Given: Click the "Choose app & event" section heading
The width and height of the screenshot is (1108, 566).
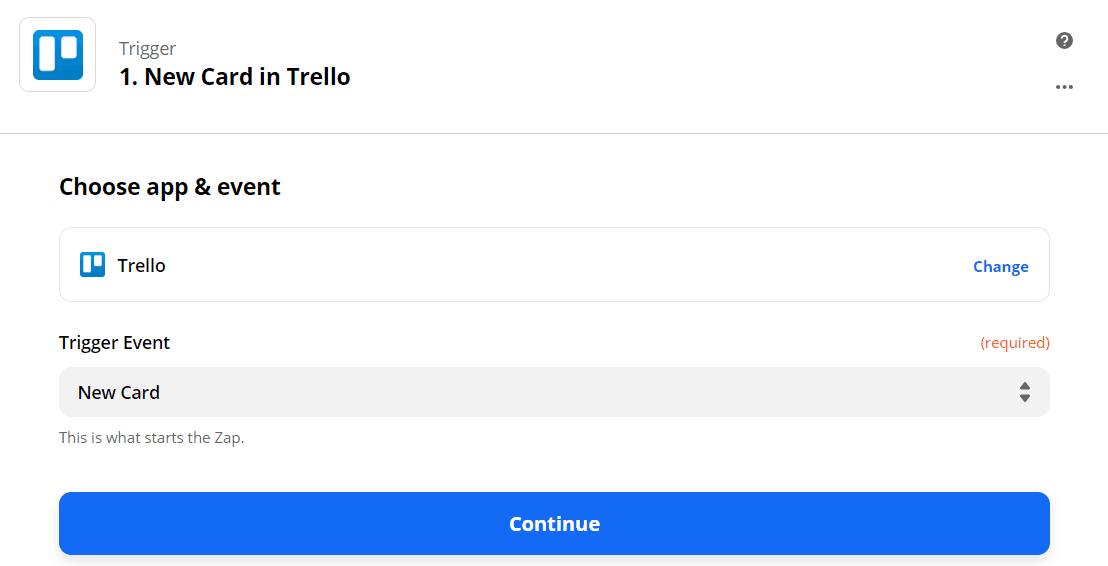Looking at the screenshot, I should [x=170, y=187].
